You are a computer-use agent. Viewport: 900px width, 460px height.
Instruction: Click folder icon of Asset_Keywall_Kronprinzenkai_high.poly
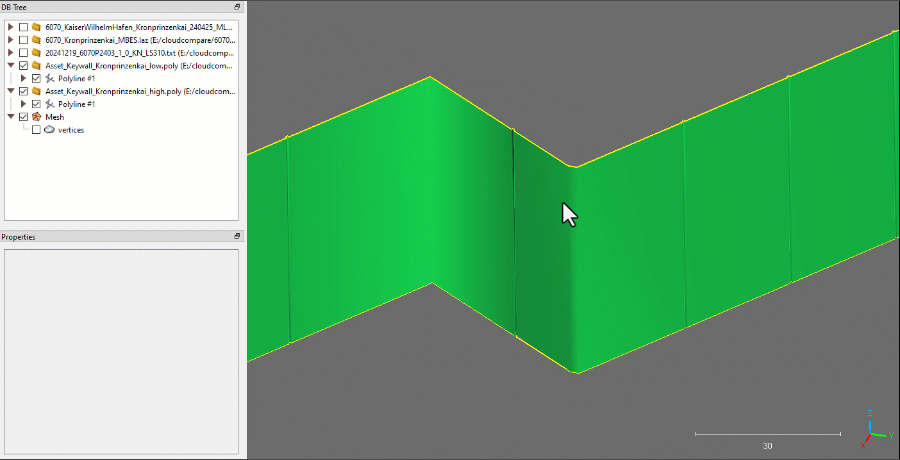[x=37, y=91]
